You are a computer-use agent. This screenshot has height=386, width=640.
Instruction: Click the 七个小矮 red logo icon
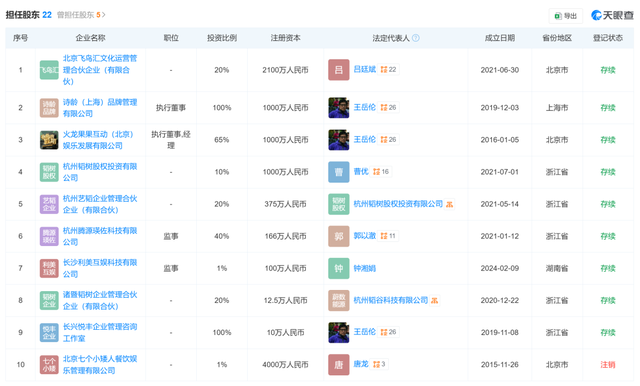click(x=49, y=364)
